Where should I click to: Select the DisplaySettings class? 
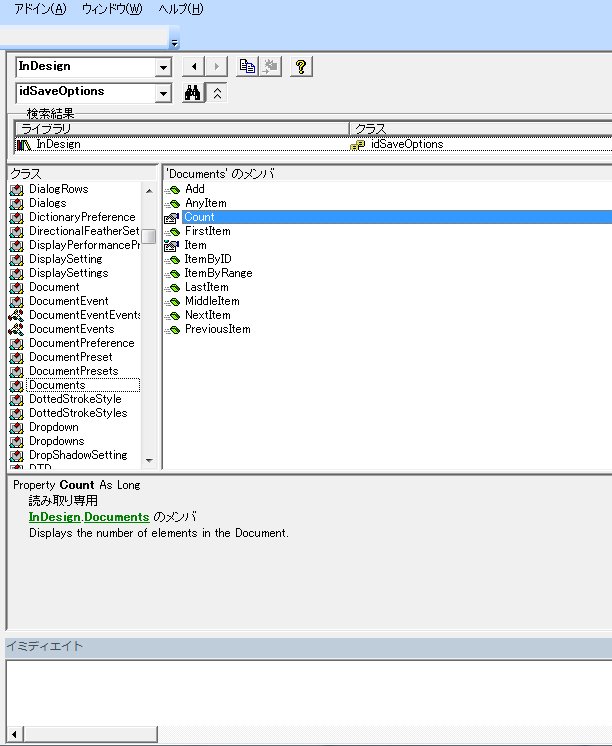click(x=69, y=273)
